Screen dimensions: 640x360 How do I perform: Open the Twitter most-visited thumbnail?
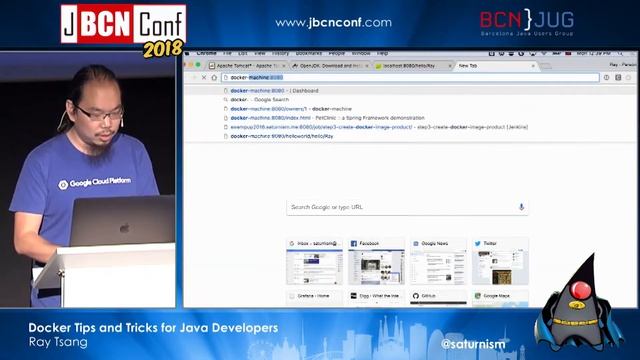500,261
